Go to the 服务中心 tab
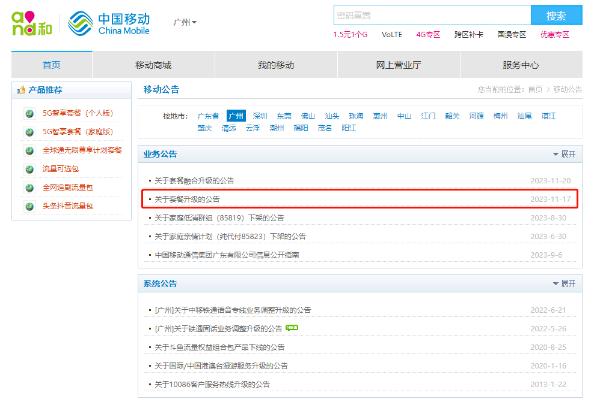Image resolution: width=600 pixels, height=417 pixels. (x=520, y=65)
